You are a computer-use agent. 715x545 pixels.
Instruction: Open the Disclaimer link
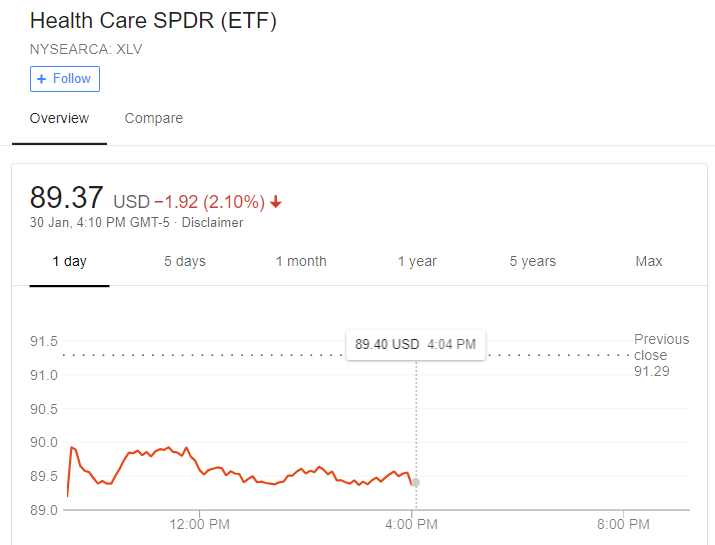click(212, 223)
